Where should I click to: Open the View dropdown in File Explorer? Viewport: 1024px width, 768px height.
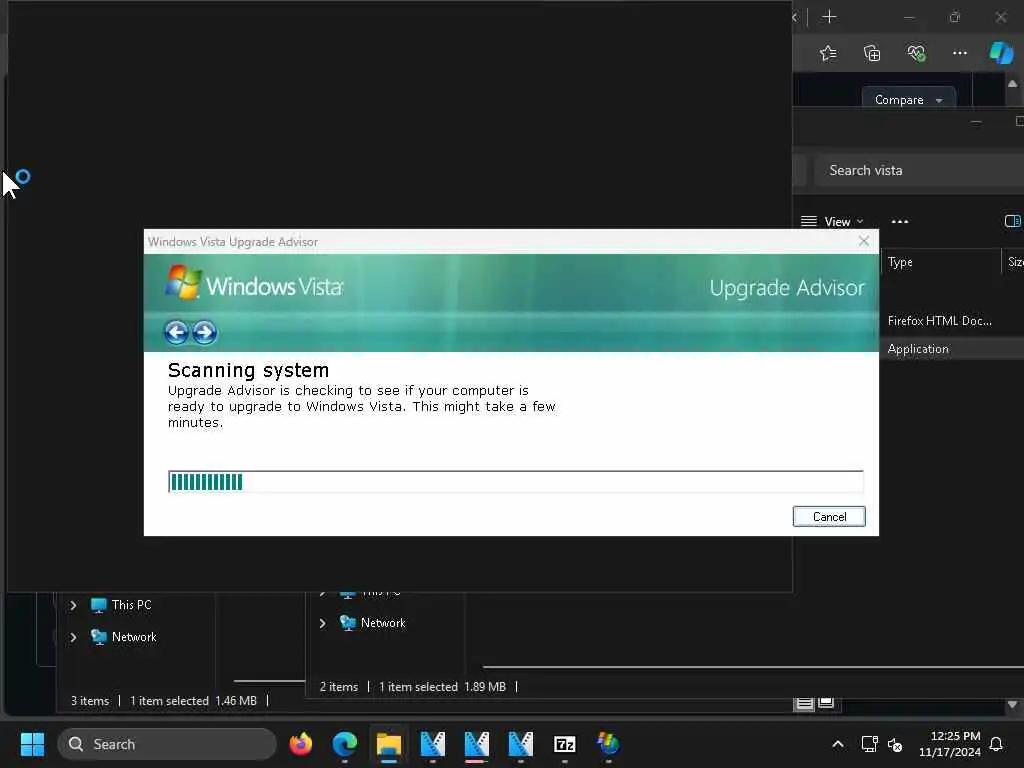tap(832, 221)
